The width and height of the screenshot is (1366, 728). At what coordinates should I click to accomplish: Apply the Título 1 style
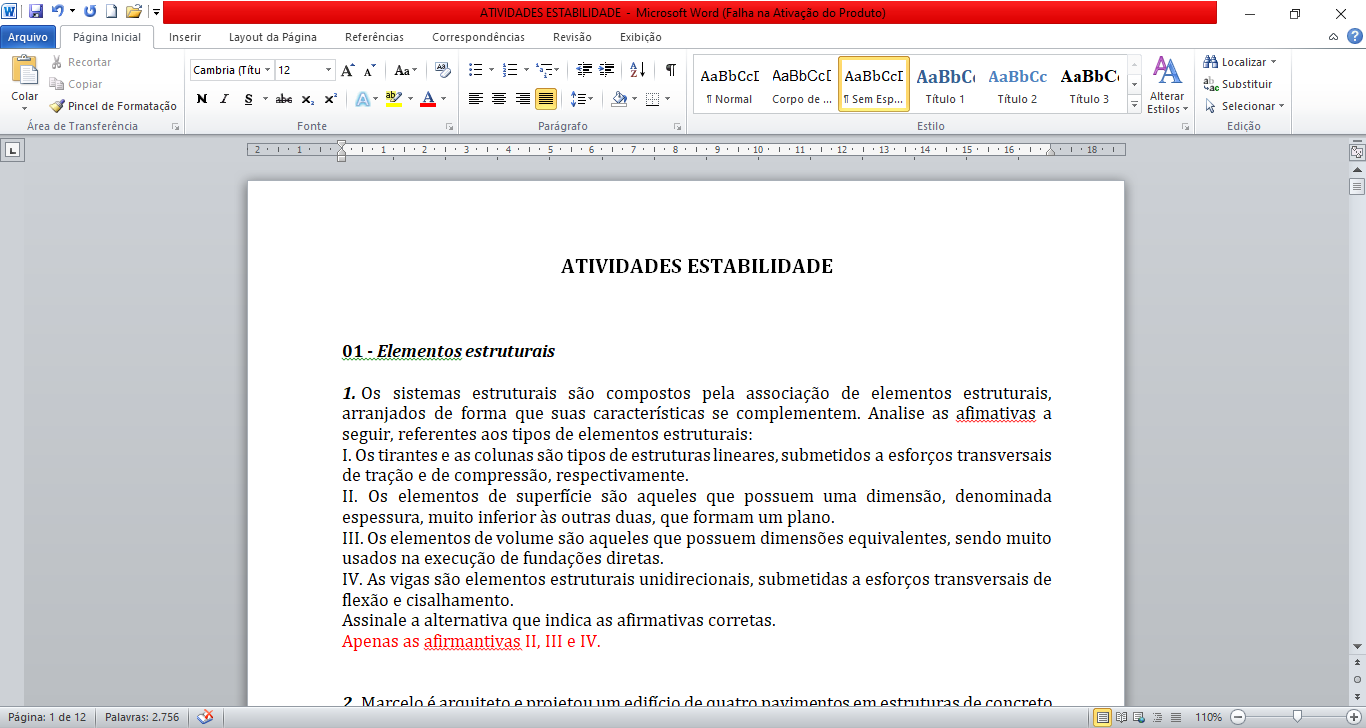point(945,85)
